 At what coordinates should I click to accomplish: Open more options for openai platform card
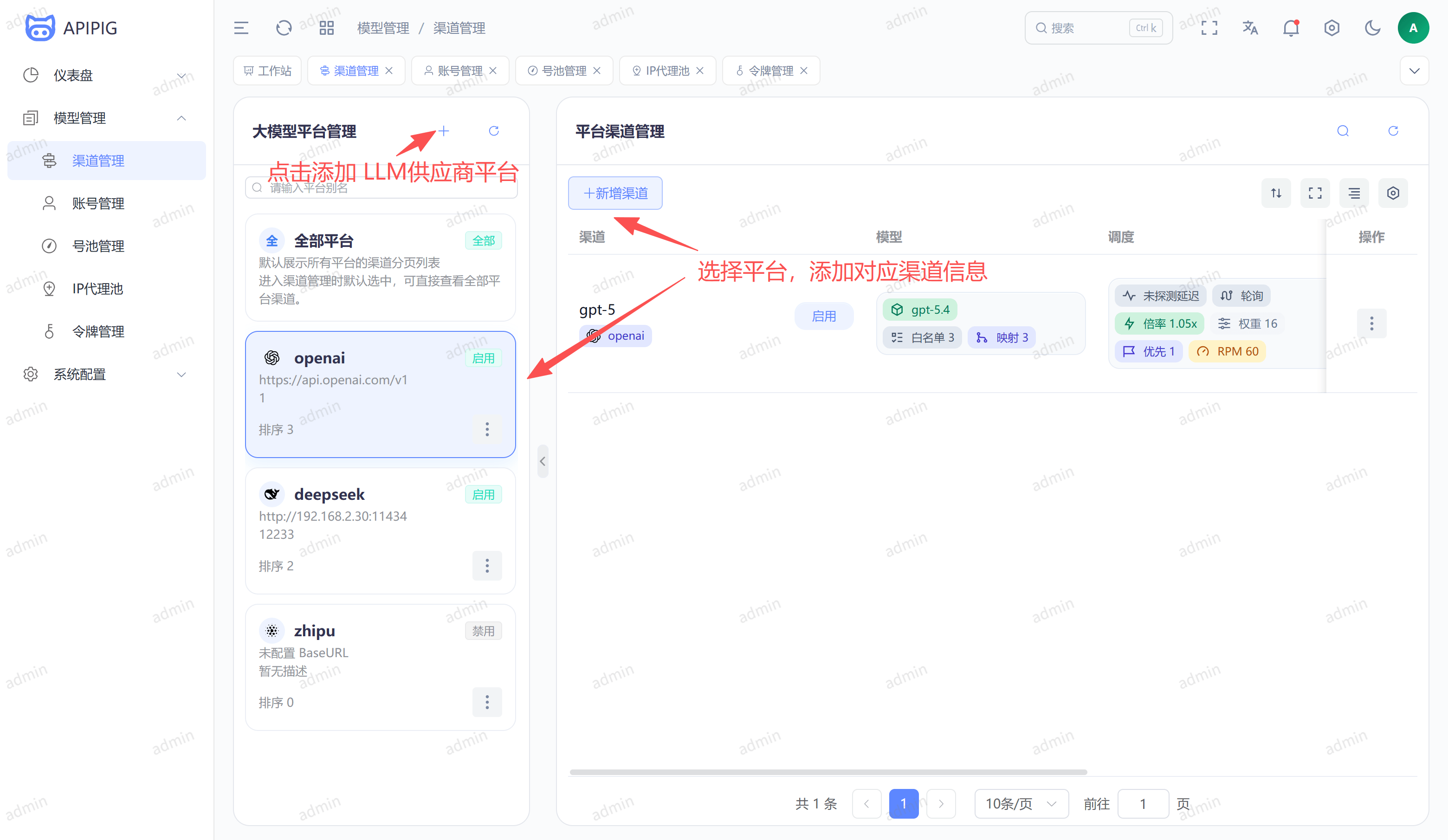pyautogui.click(x=487, y=429)
